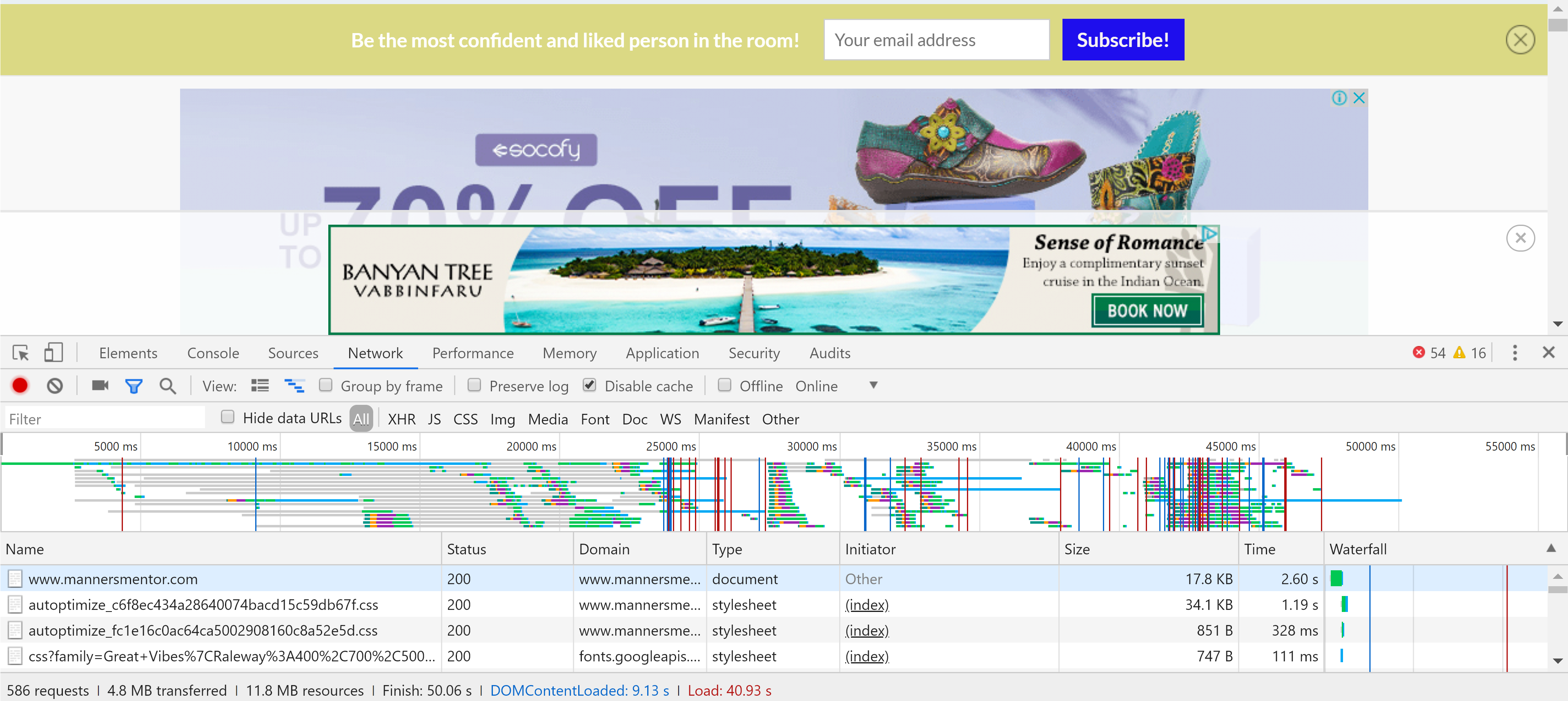This screenshot has height=701, width=1568.
Task: Open the Sources tab
Action: 294,353
